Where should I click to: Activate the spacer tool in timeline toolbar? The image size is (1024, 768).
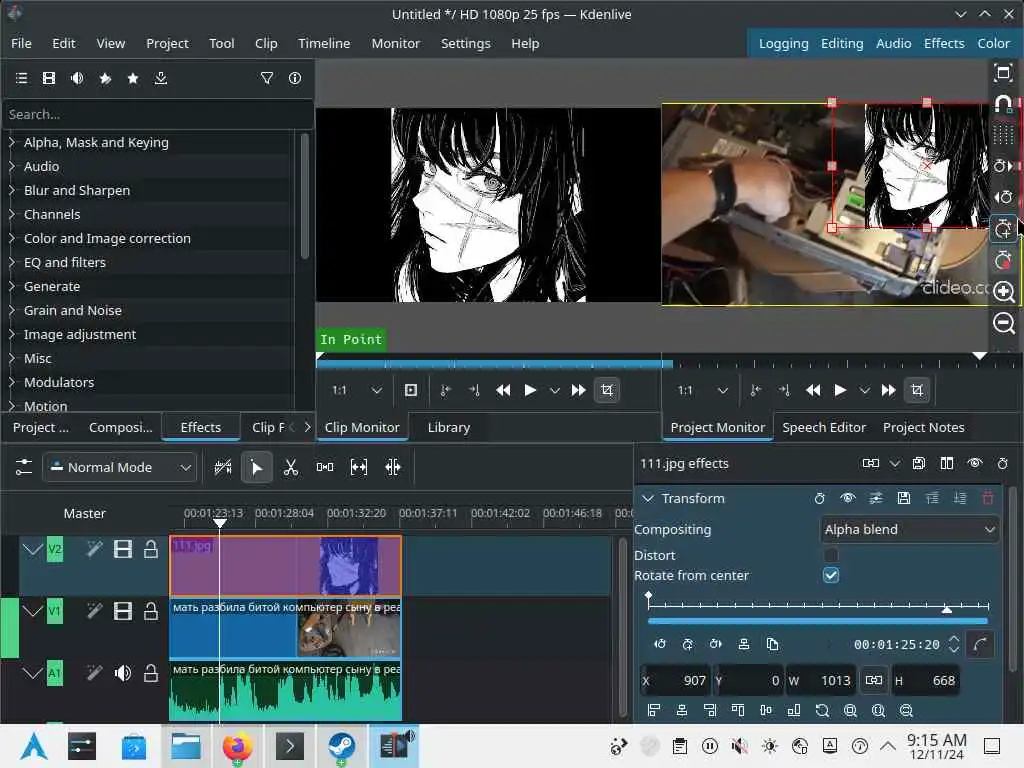325,467
